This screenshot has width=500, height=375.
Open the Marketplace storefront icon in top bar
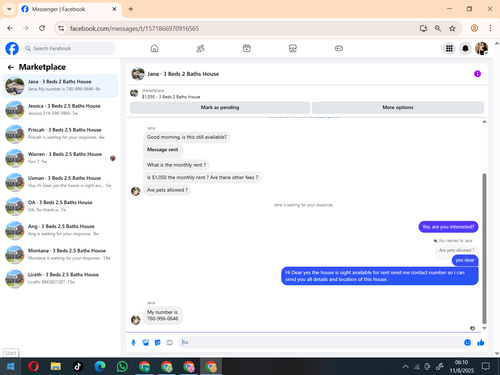[x=293, y=49]
